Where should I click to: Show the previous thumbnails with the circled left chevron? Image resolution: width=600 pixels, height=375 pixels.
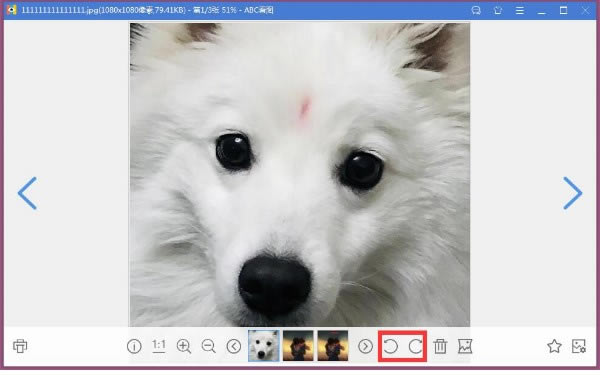click(x=234, y=346)
